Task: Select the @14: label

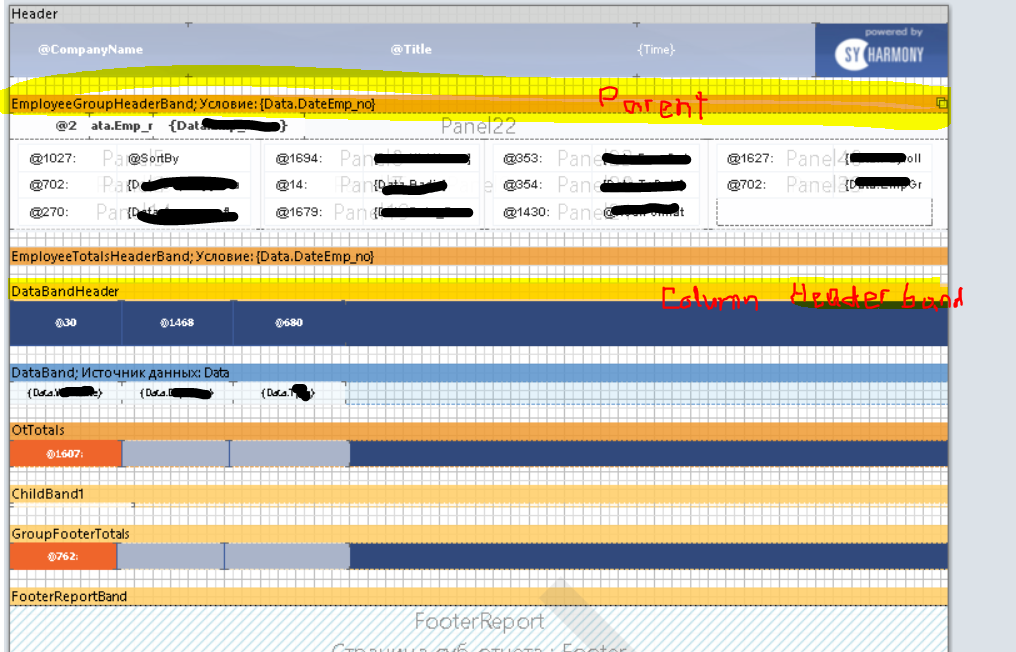Action: click(292, 185)
